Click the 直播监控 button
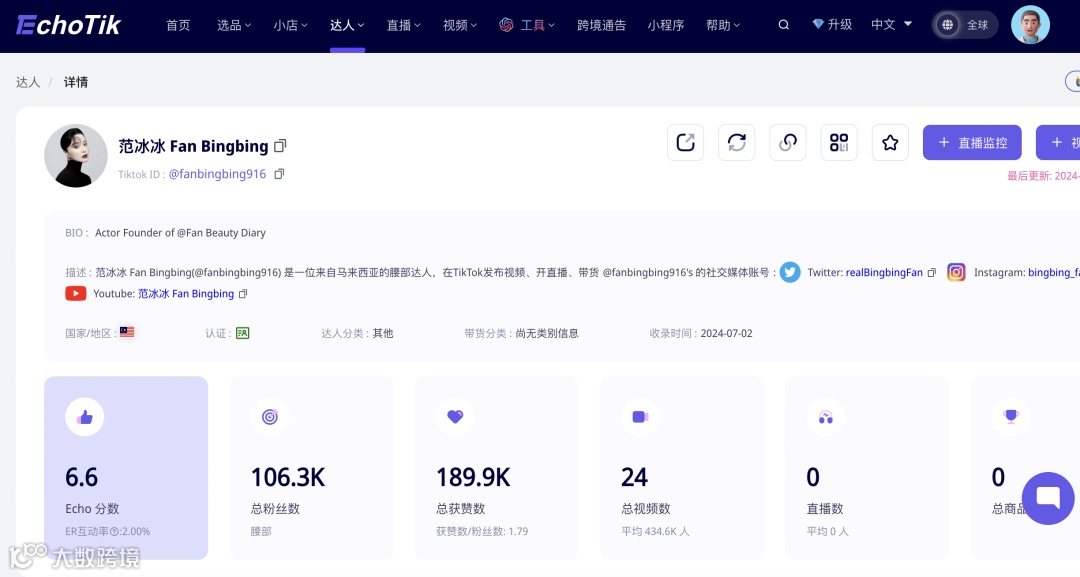 pyautogui.click(x=972, y=143)
